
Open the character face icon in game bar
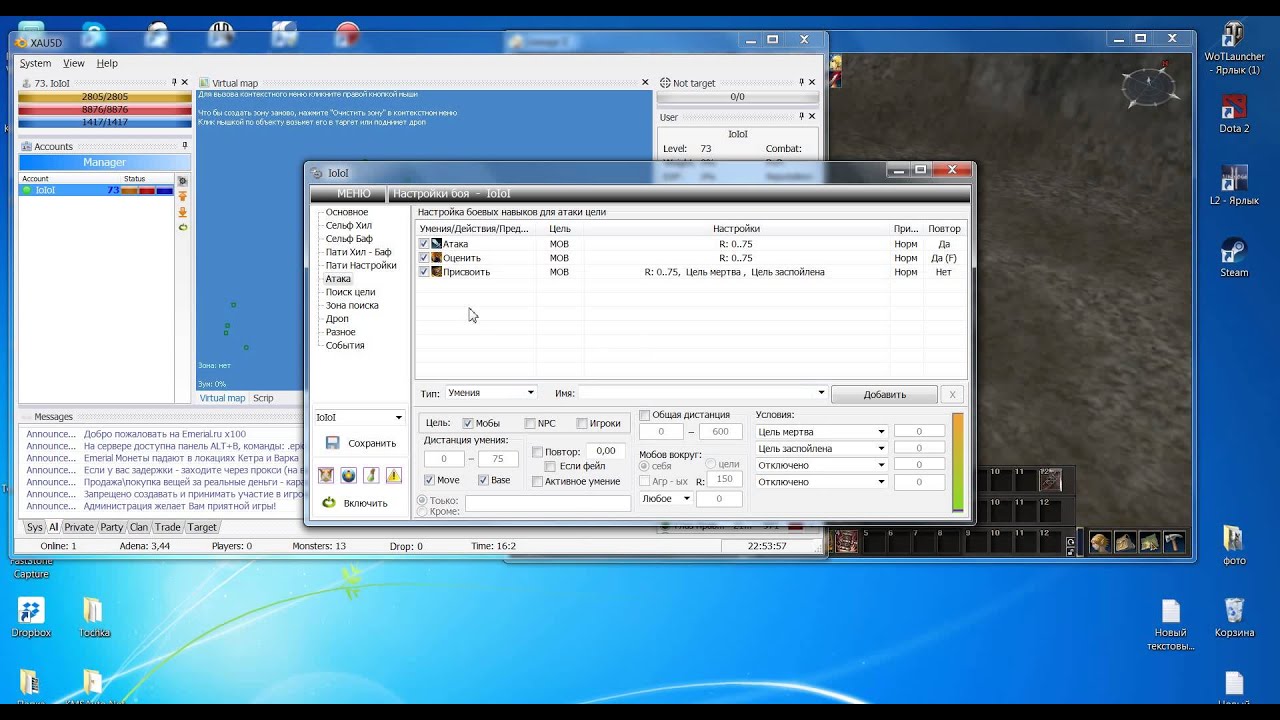point(1100,542)
